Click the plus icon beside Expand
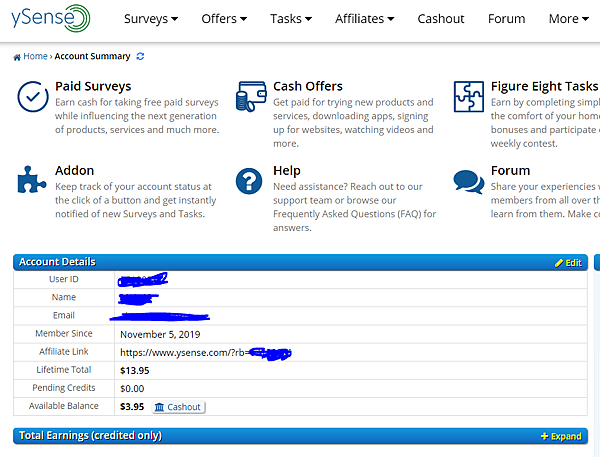Screen dimensions: 600x457 (545, 436)
